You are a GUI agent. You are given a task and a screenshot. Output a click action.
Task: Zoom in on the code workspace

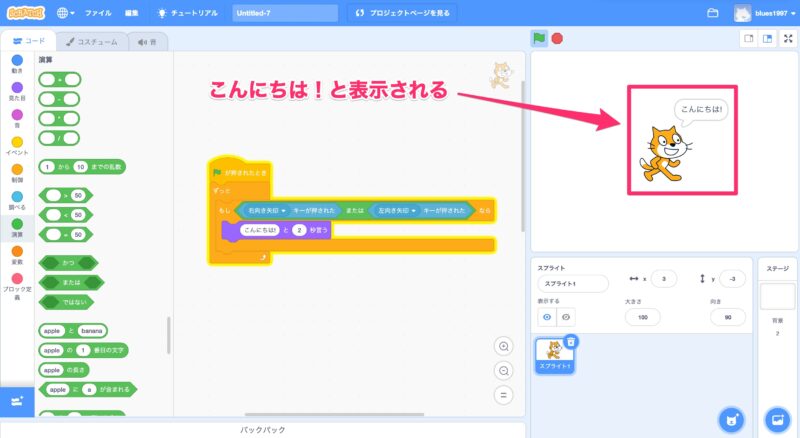pyautogui.click(x=504, y=346)
